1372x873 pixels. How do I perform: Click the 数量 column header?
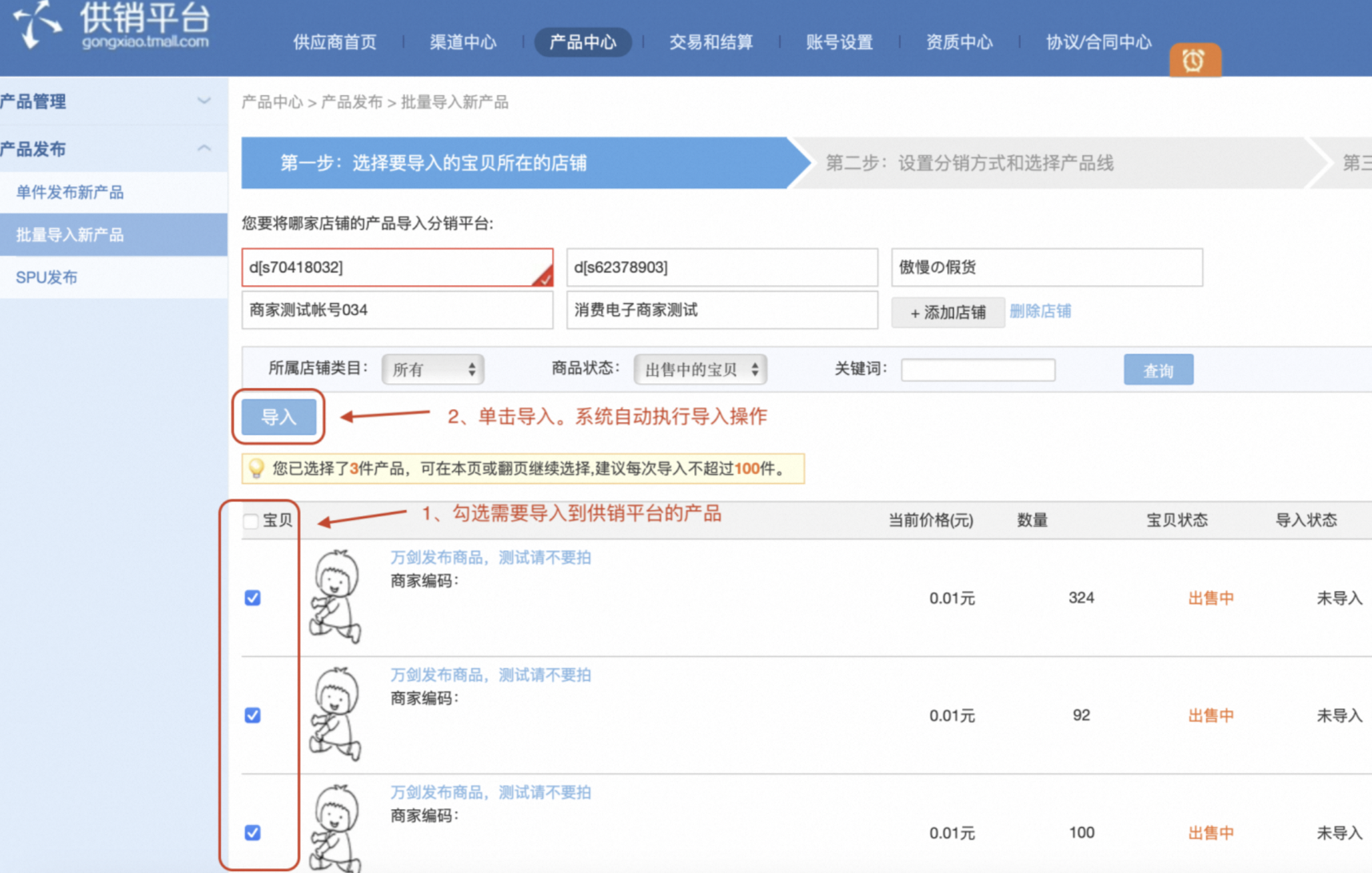(x=1032, y=520)
